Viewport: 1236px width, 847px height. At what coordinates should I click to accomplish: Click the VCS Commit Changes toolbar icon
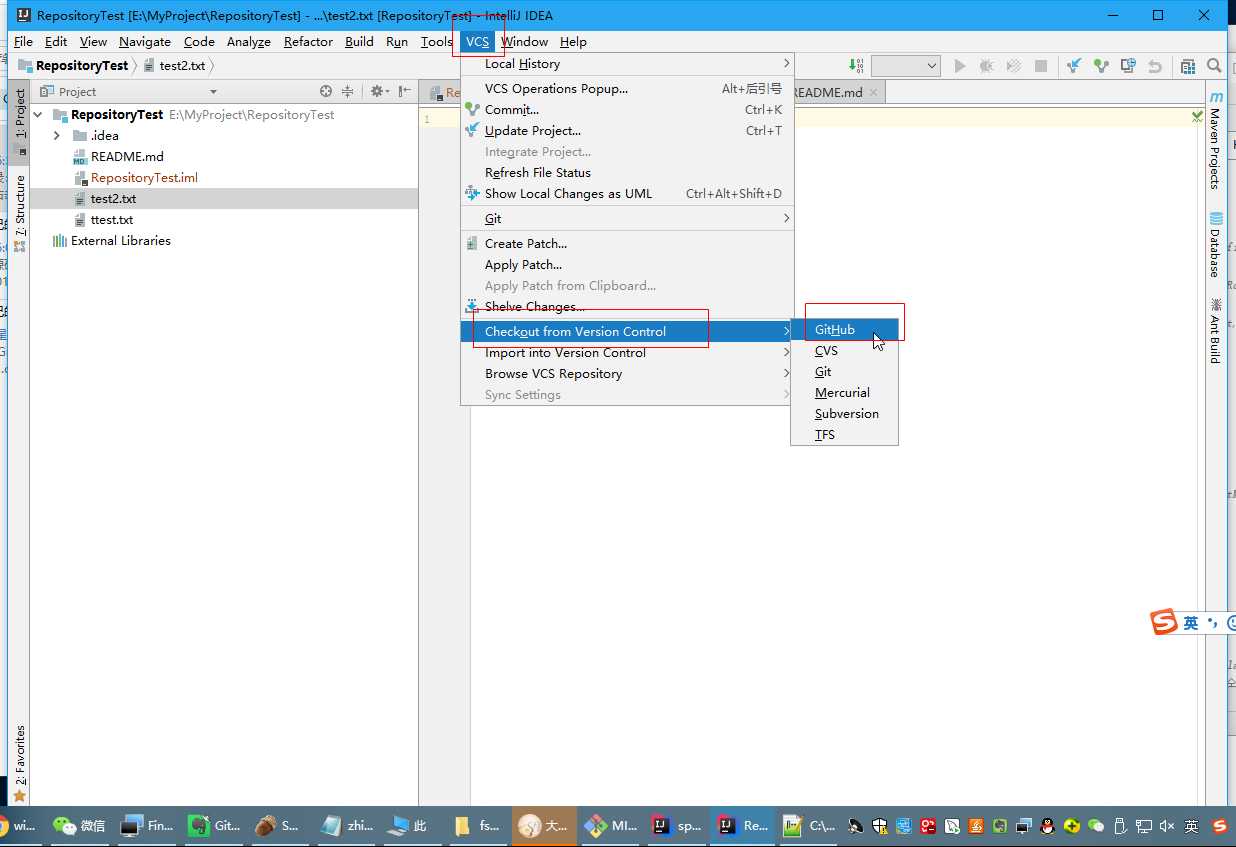click(1101, 66)
